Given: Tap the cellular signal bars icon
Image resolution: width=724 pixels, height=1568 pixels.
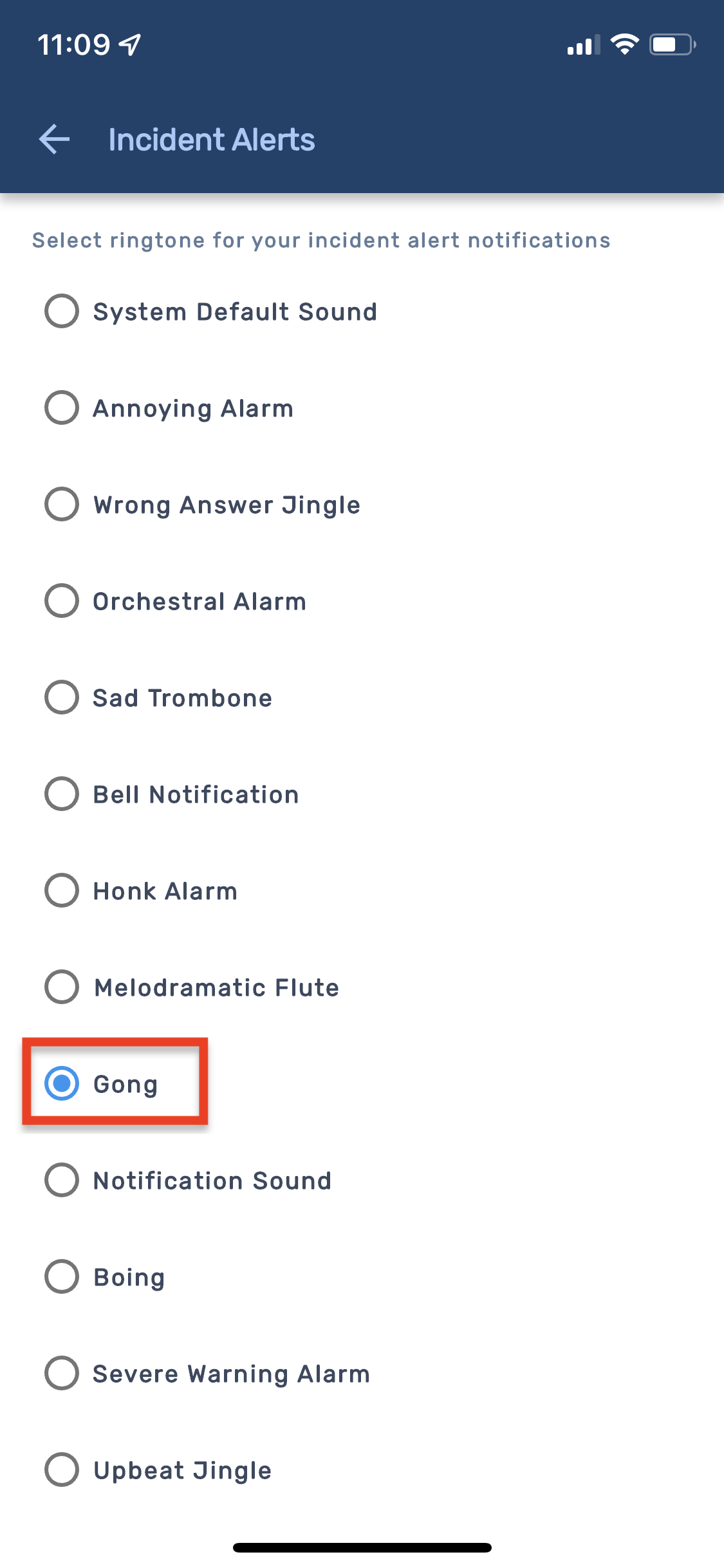Looking at the screenshot, I should click(x=583, y=45).
